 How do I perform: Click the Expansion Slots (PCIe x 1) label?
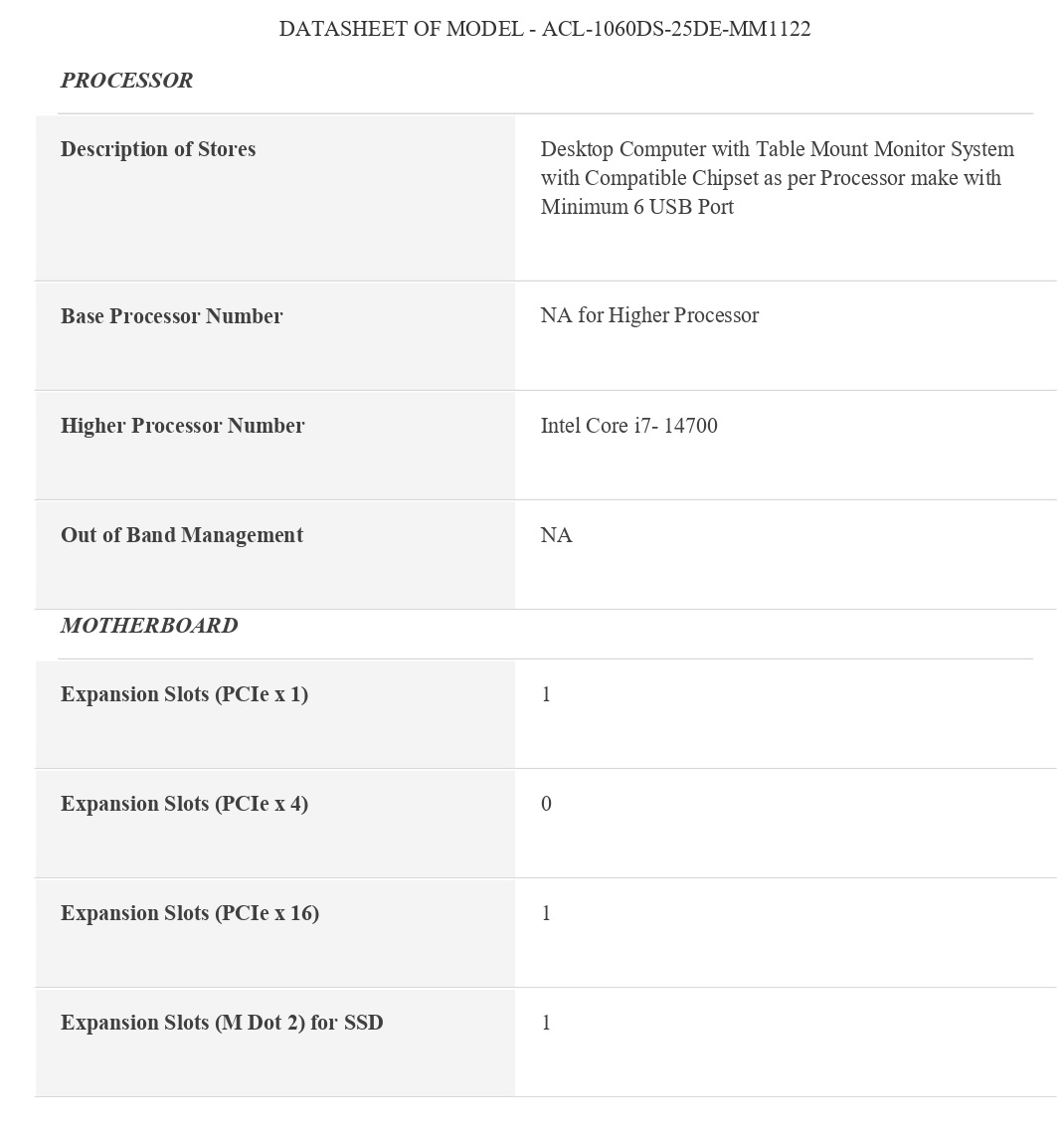[184, 694]
